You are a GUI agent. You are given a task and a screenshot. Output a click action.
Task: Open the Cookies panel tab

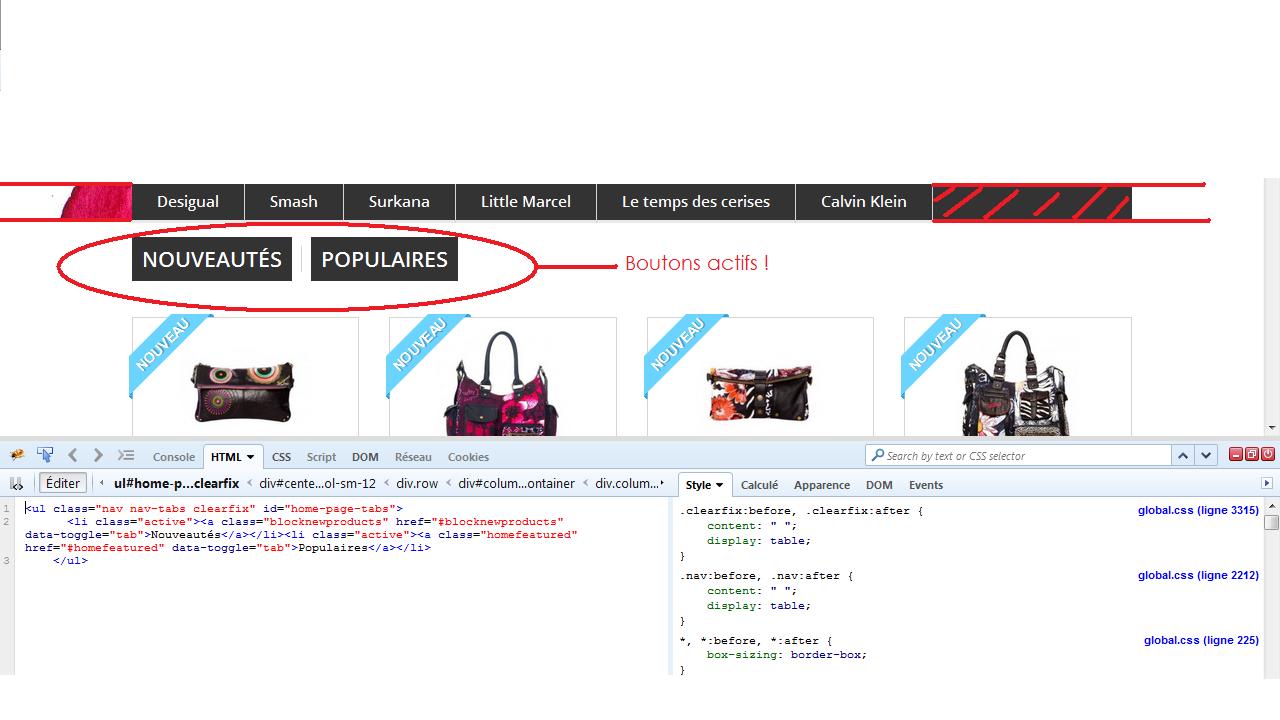pos(468,457)
